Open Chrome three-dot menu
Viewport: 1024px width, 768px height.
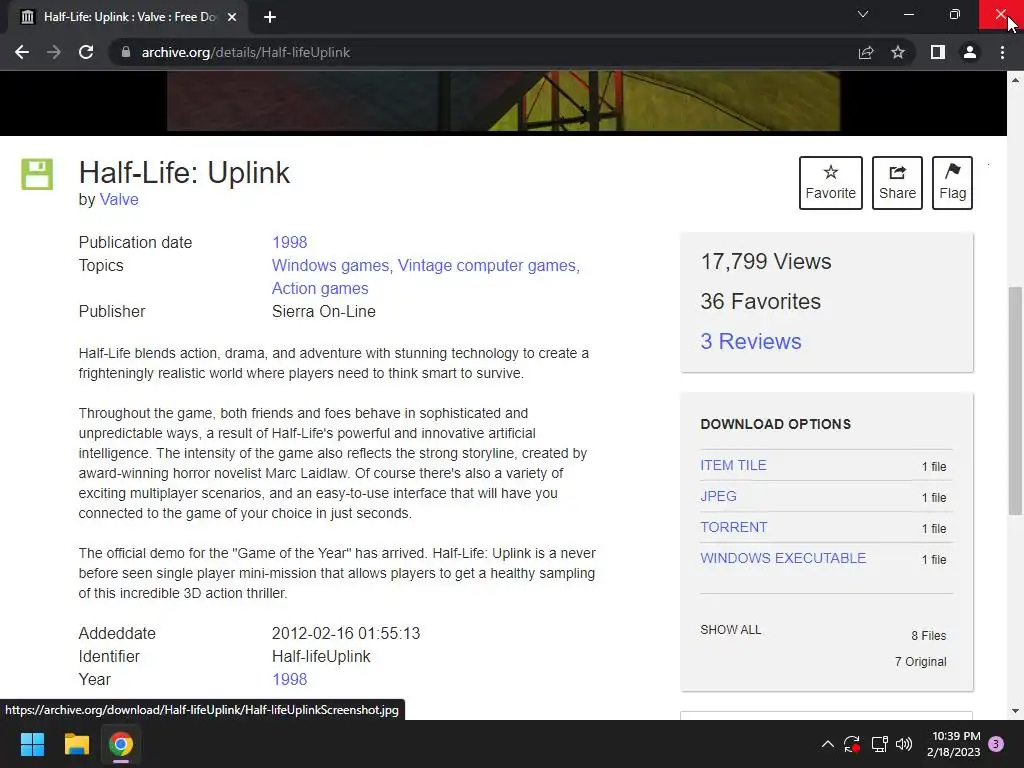[1002, 52]
